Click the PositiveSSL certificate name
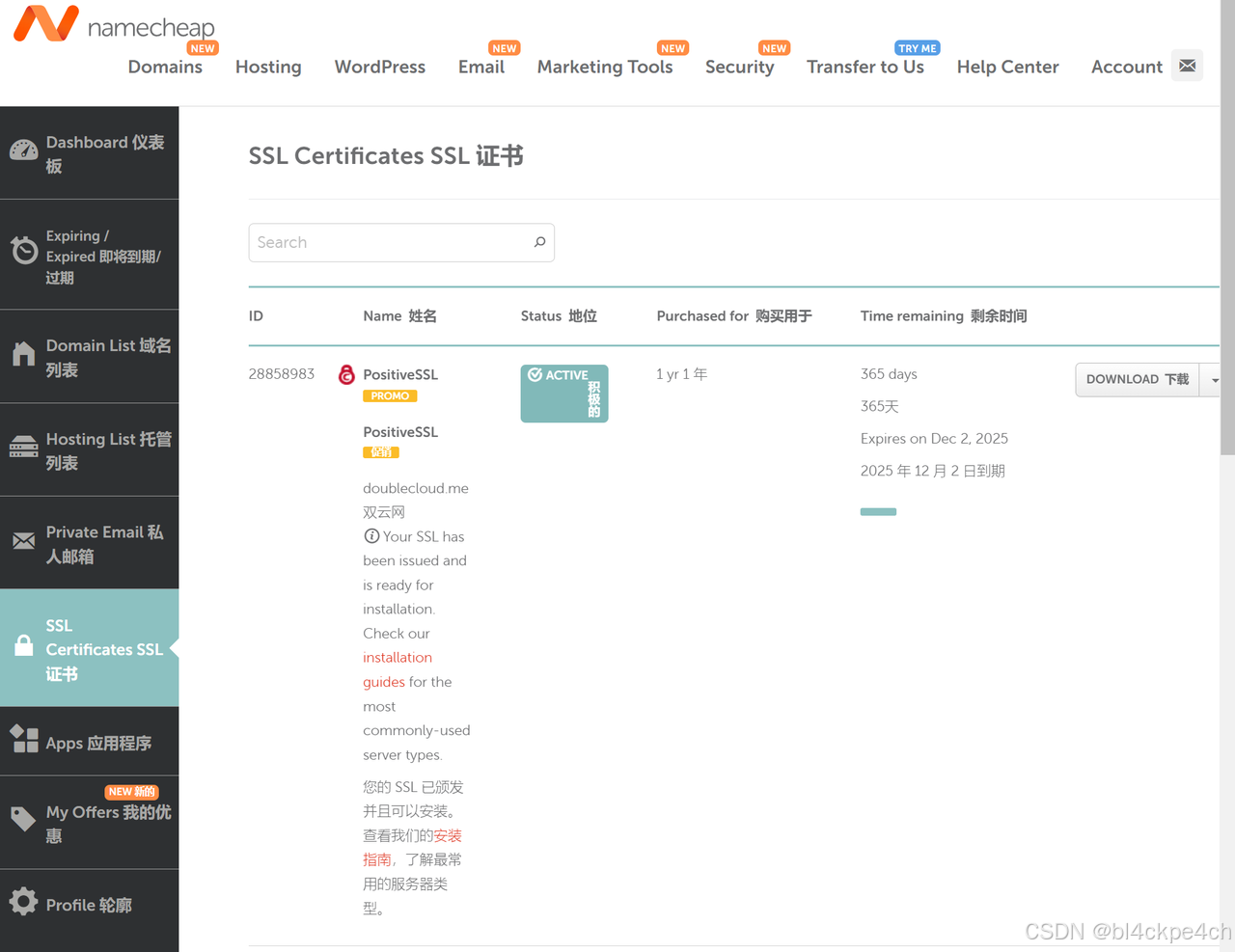 (x=400, y=374)
